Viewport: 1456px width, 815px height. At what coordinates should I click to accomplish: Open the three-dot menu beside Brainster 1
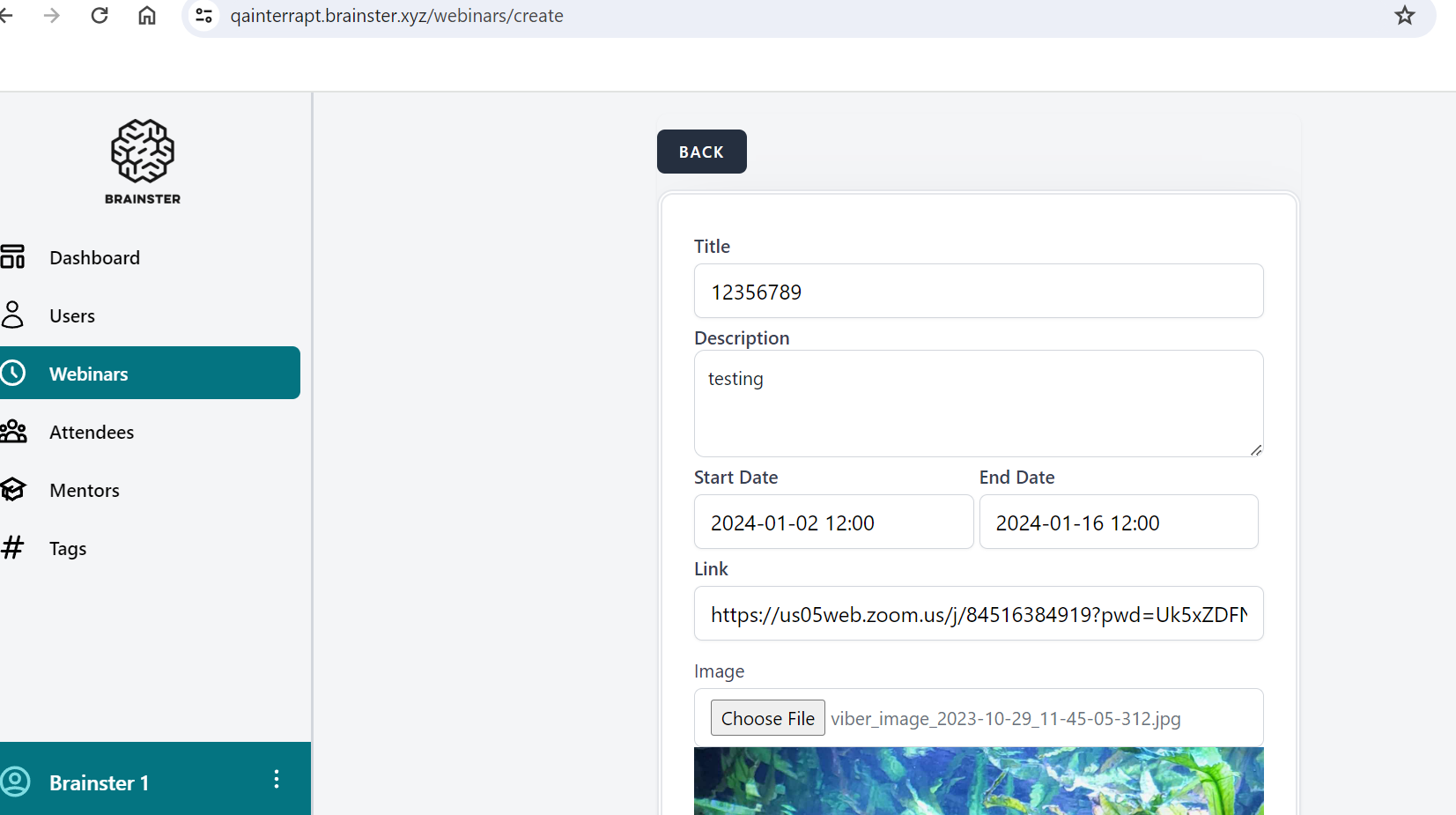coord(277,780)
